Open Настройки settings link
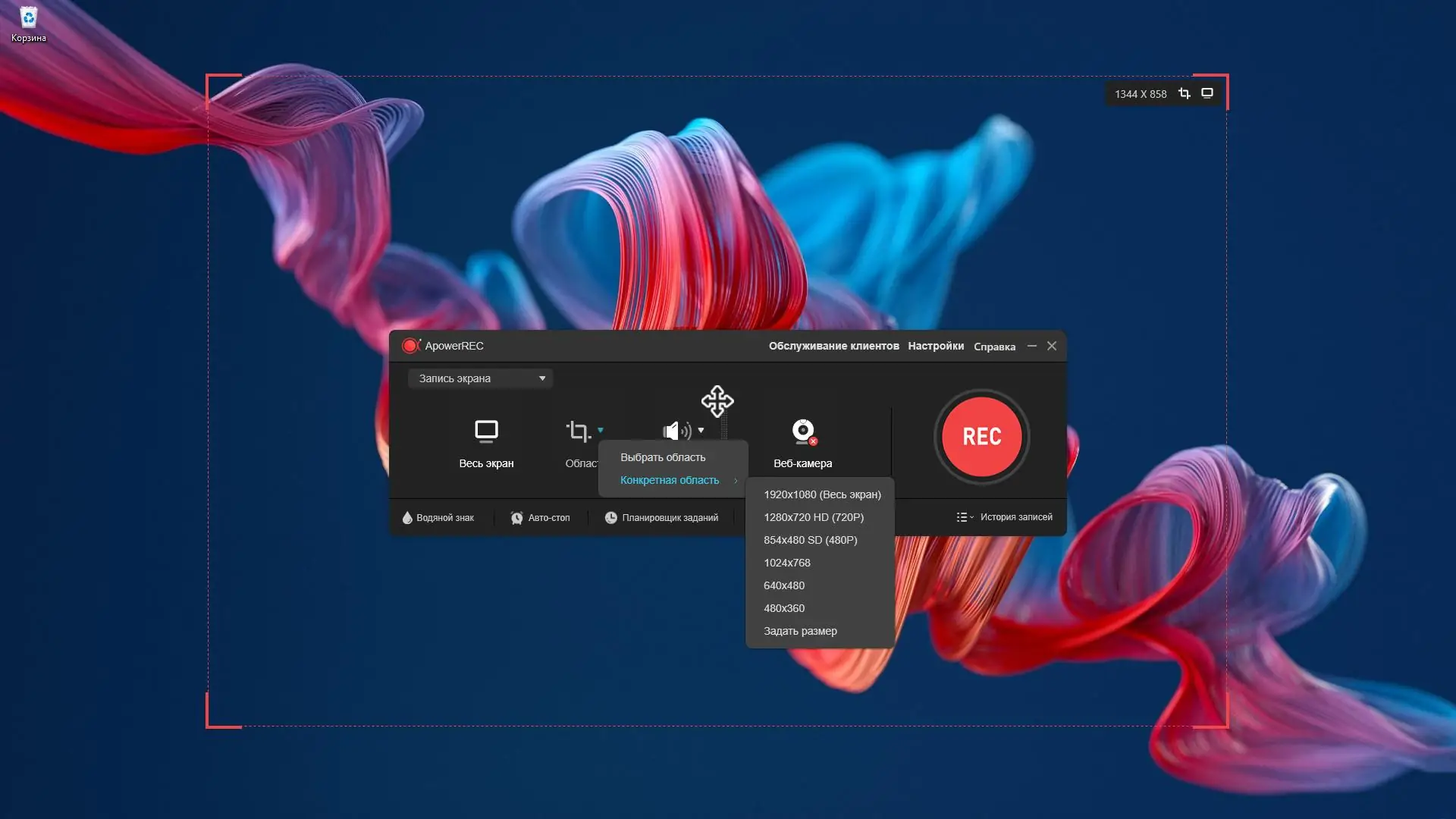Screen dimensions: 1456x819 coord(935,346)
